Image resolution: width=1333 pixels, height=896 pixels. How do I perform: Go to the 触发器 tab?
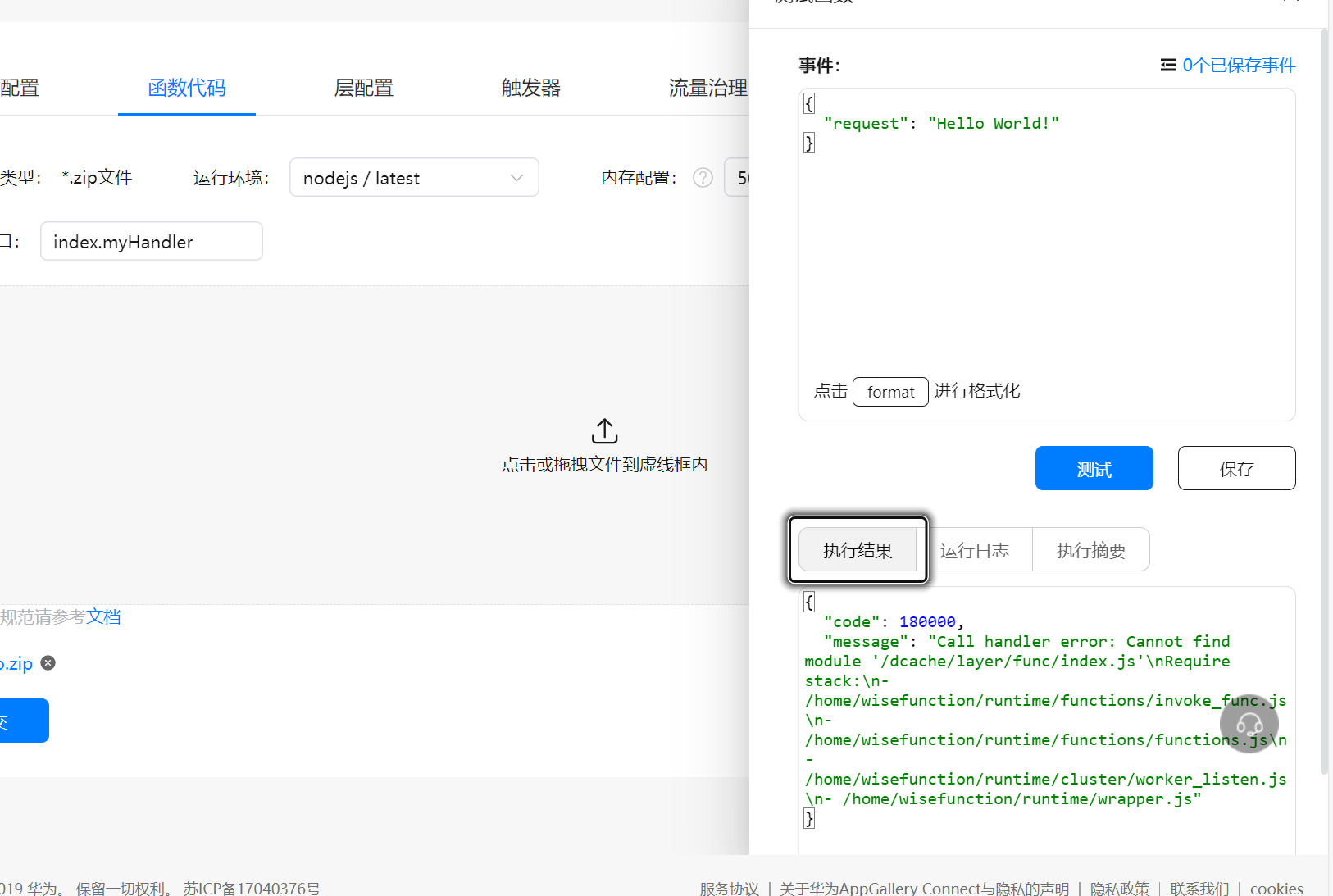pyautogui.click(x=531, y=88)
